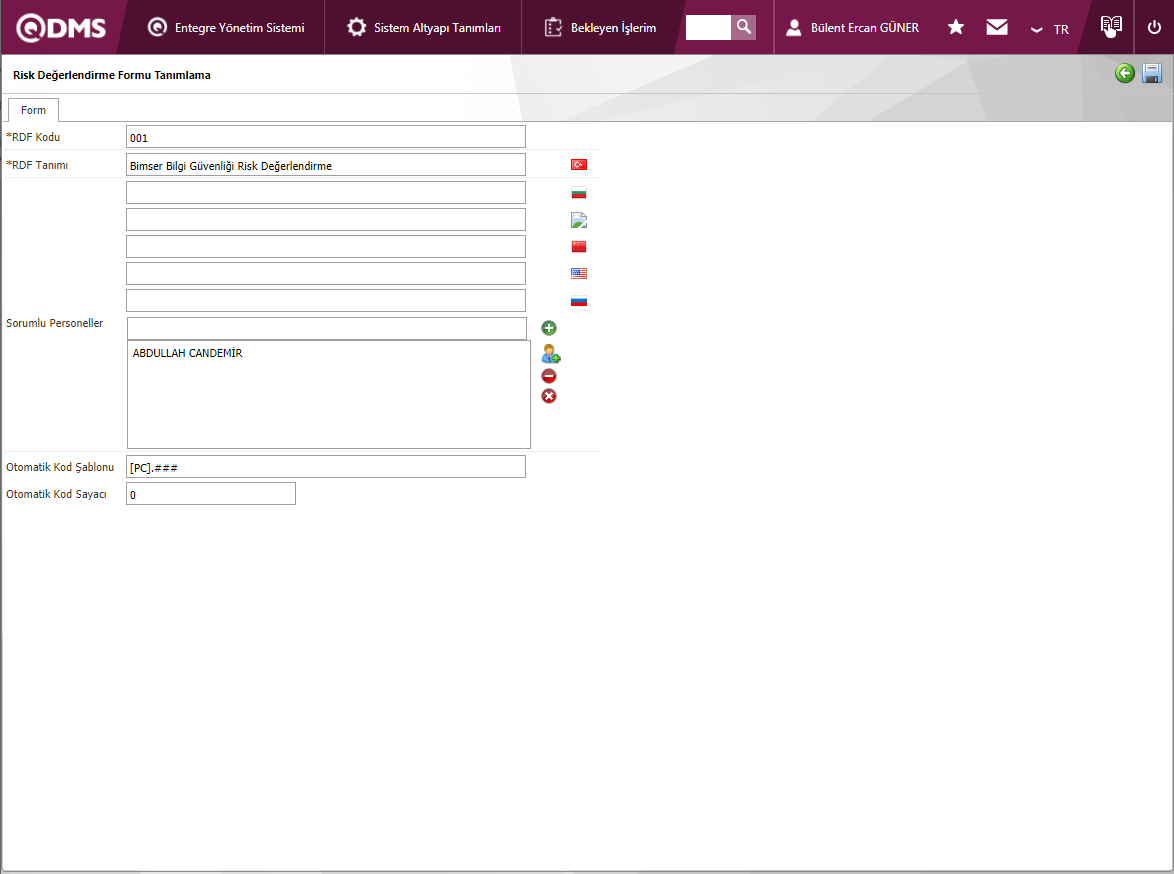Save the form with floppy disk icon
The height and width of the screenshot is (874, 1174).
[x=1152, y=73]
